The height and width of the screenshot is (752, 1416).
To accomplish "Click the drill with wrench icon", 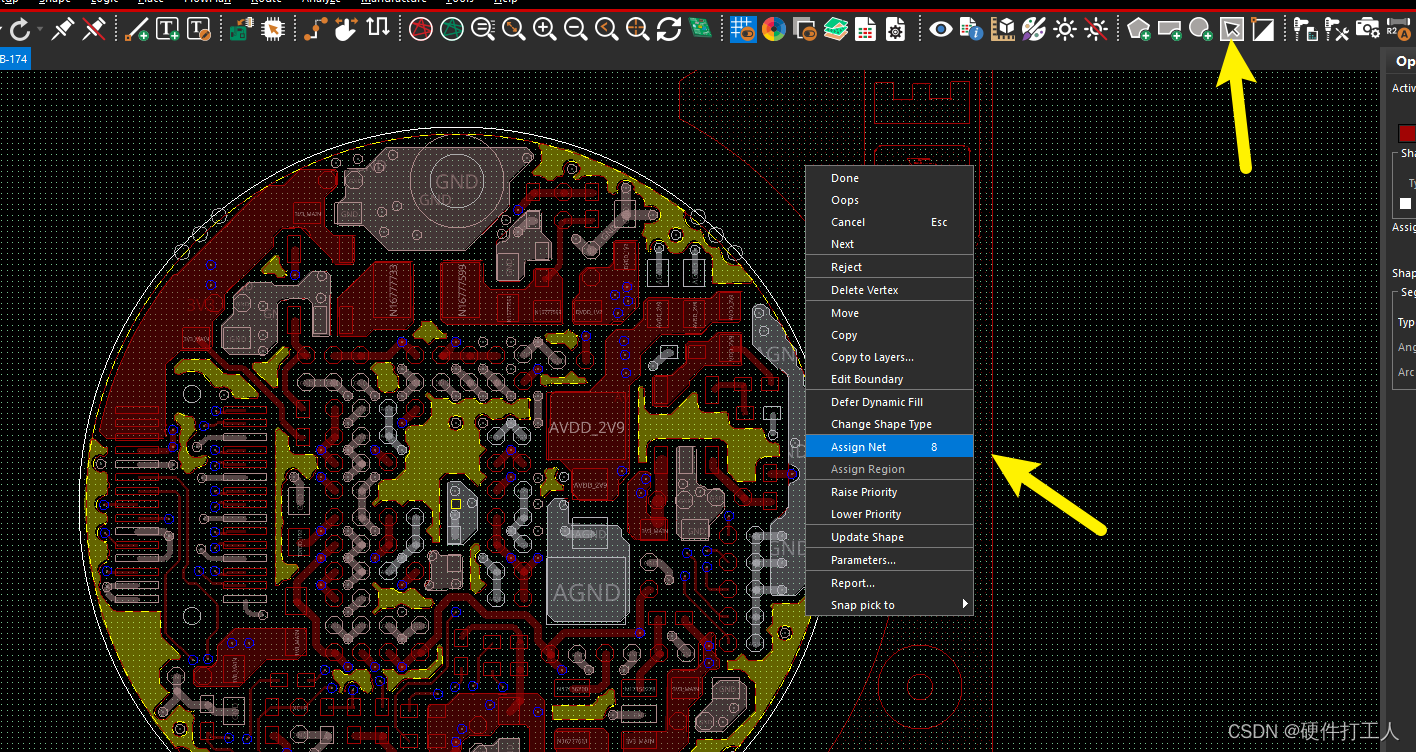I will pyautogui.click(x=1337, y=29).
